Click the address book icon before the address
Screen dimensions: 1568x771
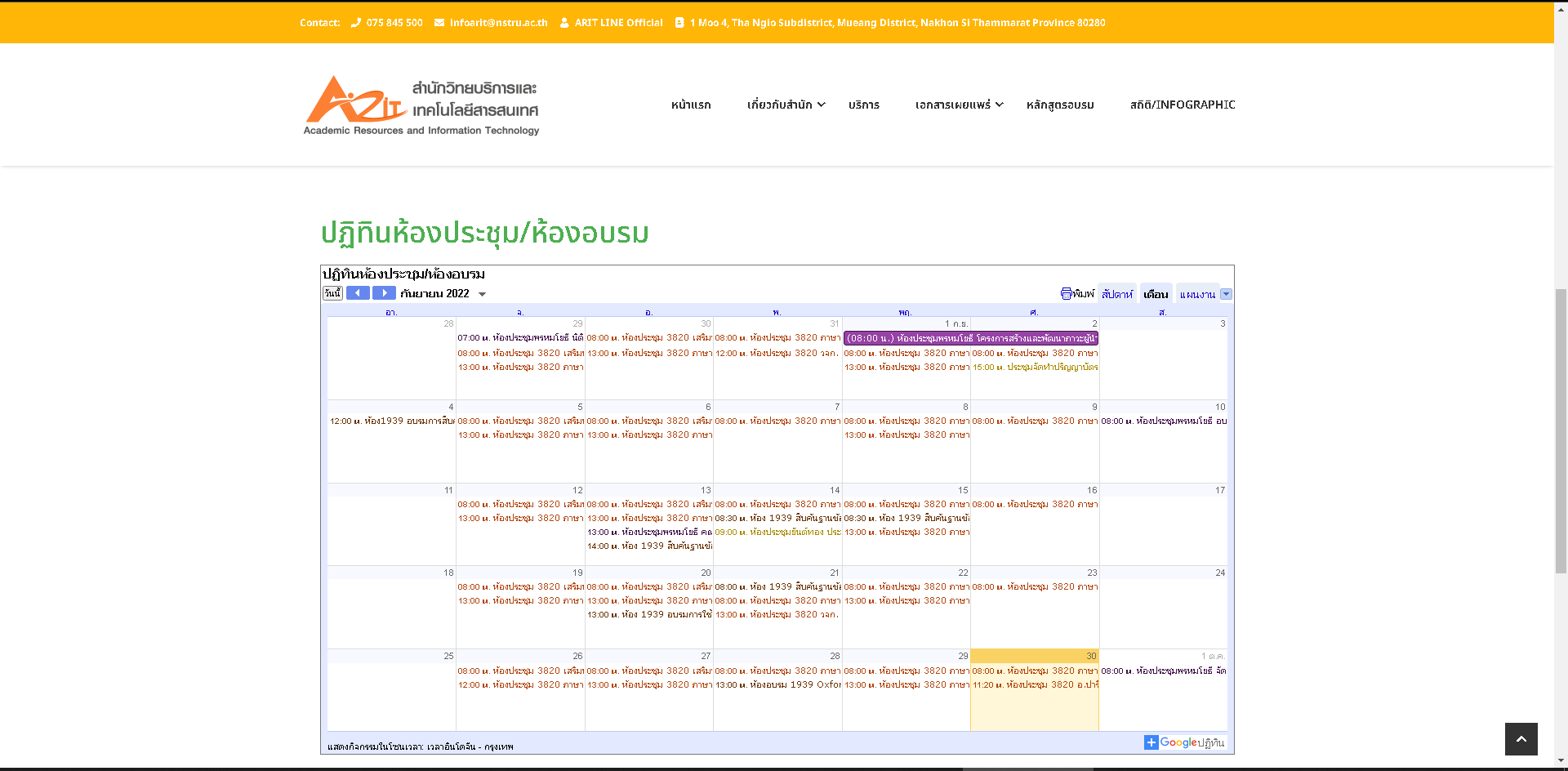click(x=679, y=23)
